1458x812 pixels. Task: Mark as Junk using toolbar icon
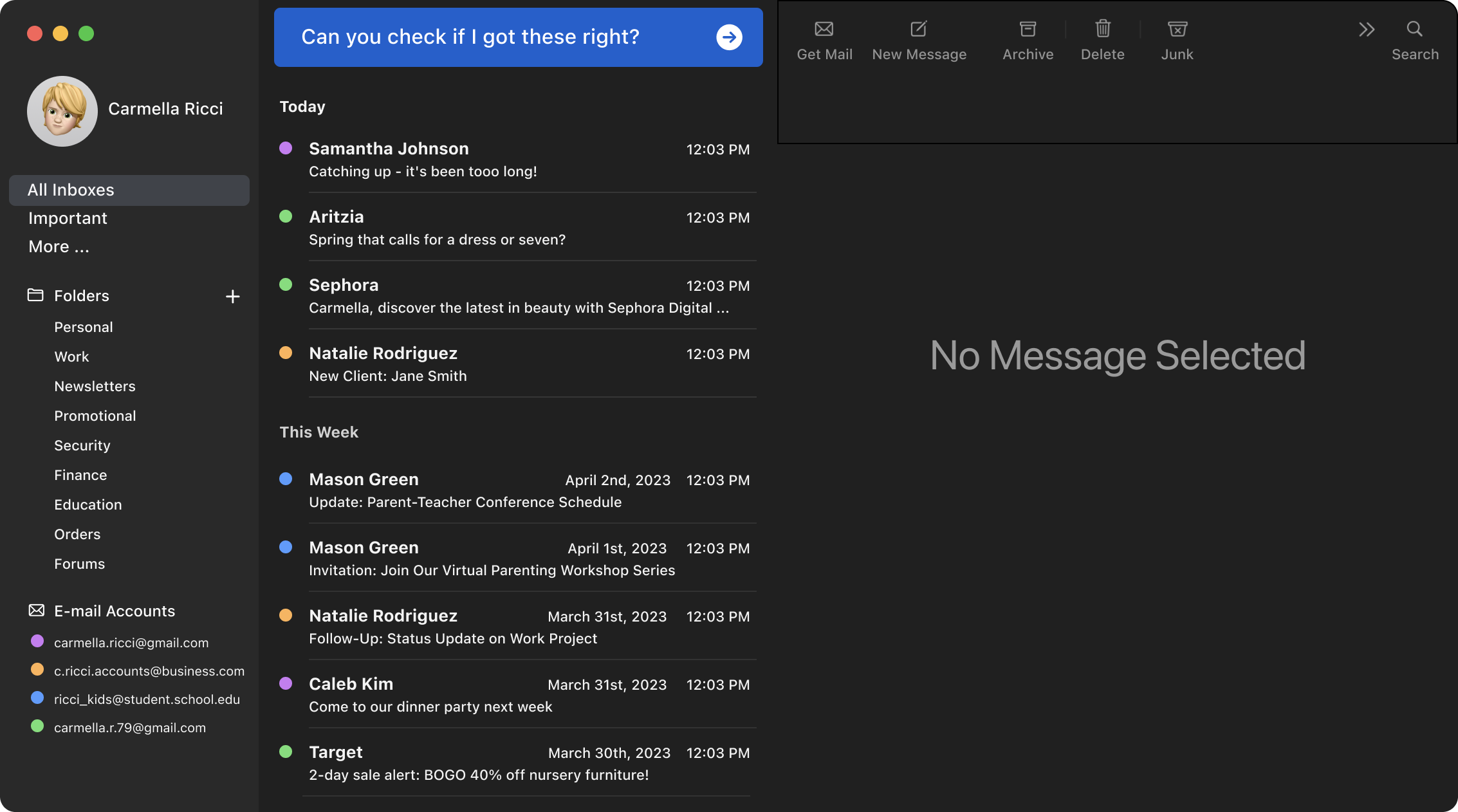point(1177,29)
